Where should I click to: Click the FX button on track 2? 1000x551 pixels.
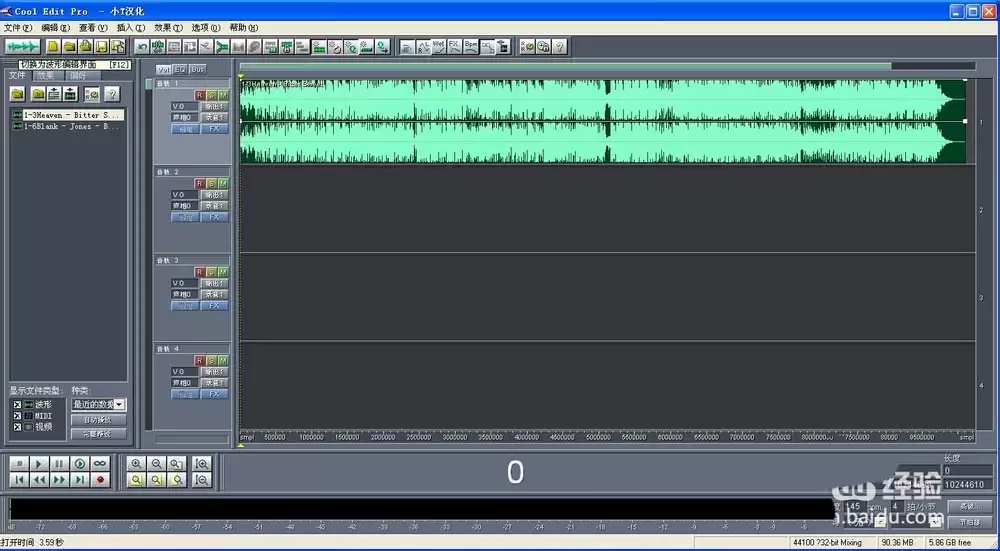coord(214,217)
